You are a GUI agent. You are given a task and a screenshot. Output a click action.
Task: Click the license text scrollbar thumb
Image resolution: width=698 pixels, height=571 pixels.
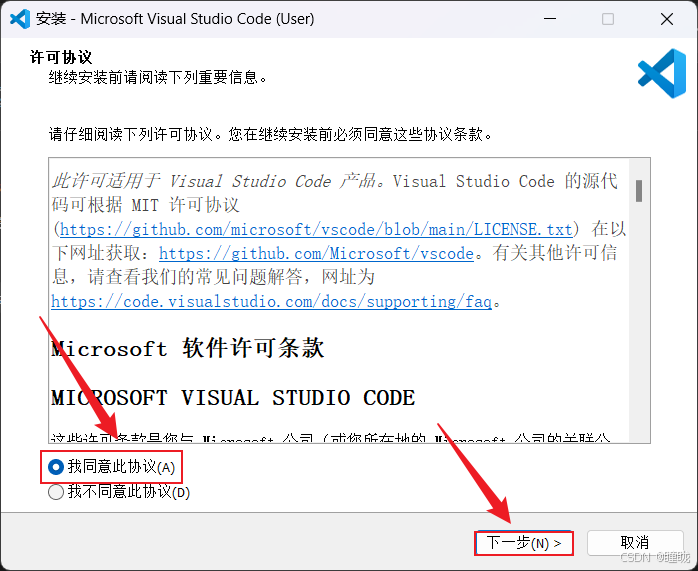[x=639, y=191]
